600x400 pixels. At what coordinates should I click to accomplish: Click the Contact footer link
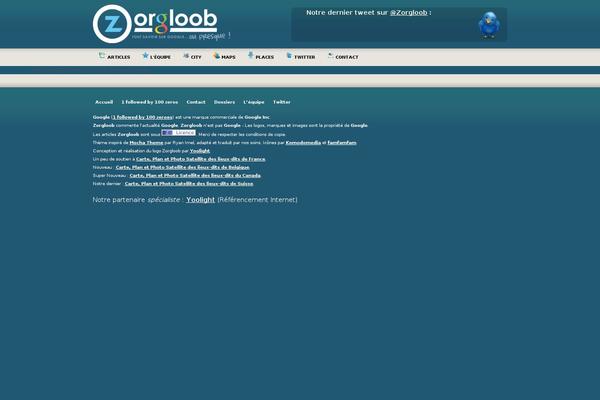point(196,102)
